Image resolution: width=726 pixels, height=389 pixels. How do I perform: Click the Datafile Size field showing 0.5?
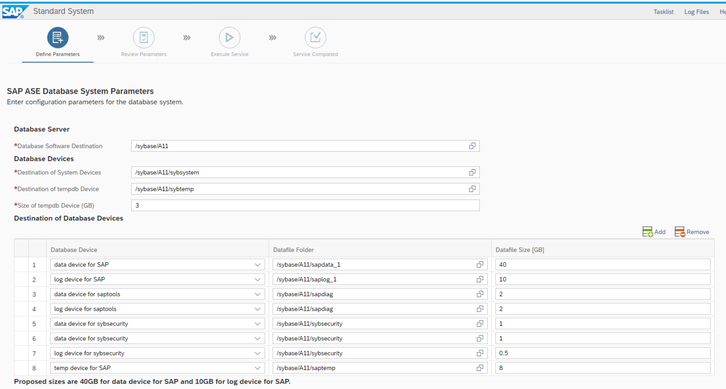603,353
